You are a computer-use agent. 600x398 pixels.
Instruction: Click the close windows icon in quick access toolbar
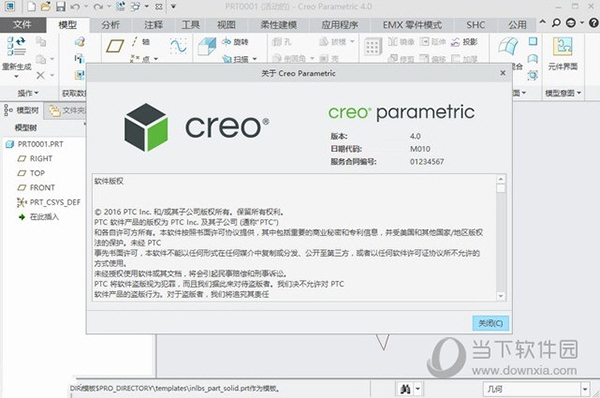(159, 7)
